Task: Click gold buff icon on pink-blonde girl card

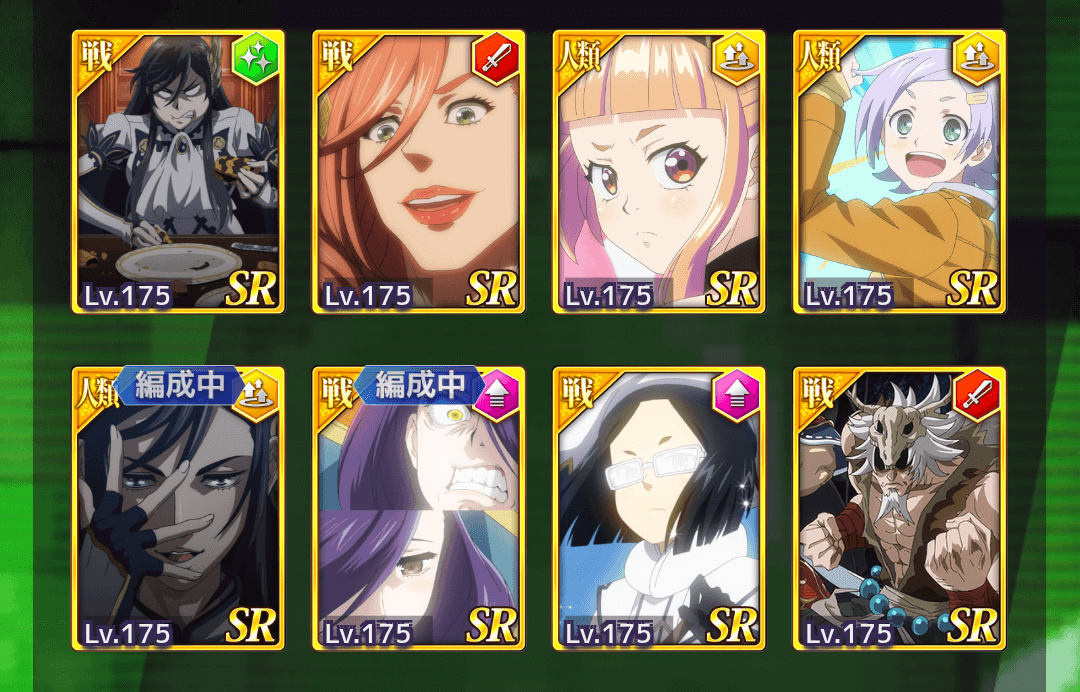Action: pos(736,59)
